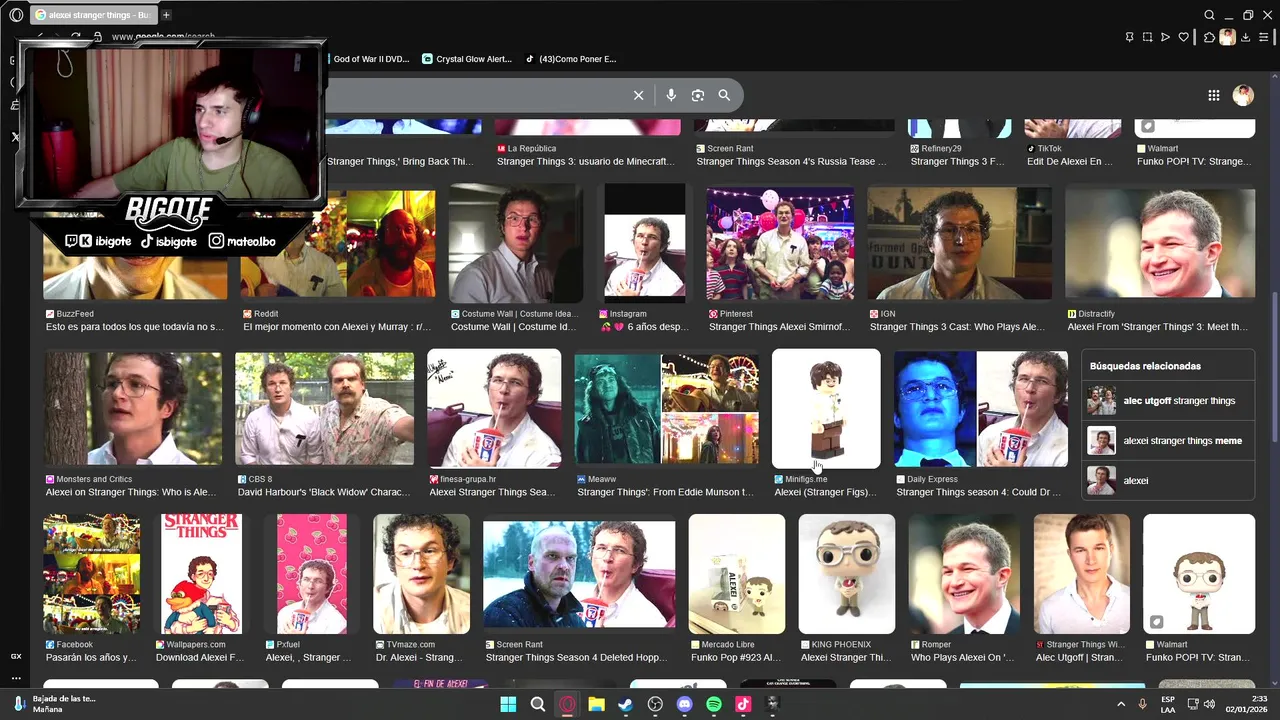Open the Costume Wall Alexei image

[x=516, y=243]
